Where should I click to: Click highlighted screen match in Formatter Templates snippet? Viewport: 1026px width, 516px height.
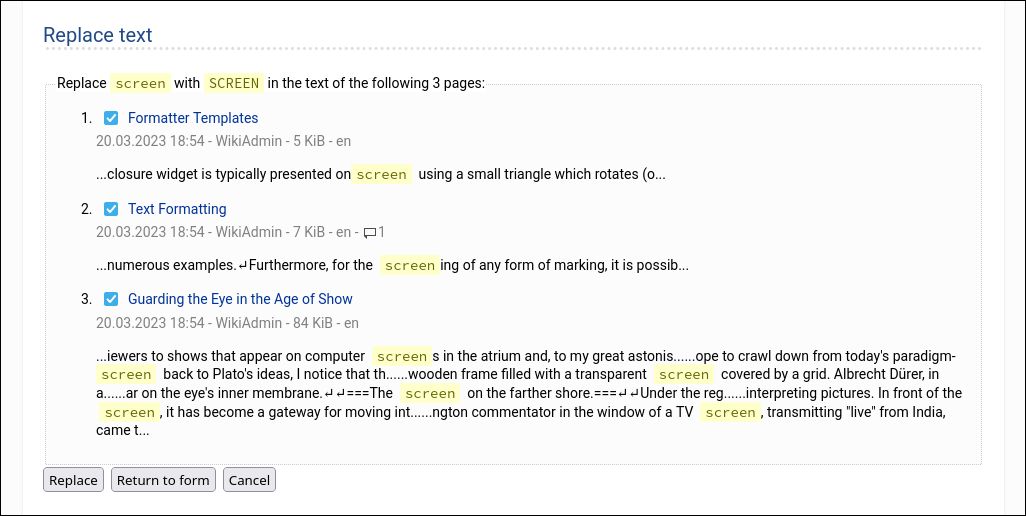click(382, 174)
